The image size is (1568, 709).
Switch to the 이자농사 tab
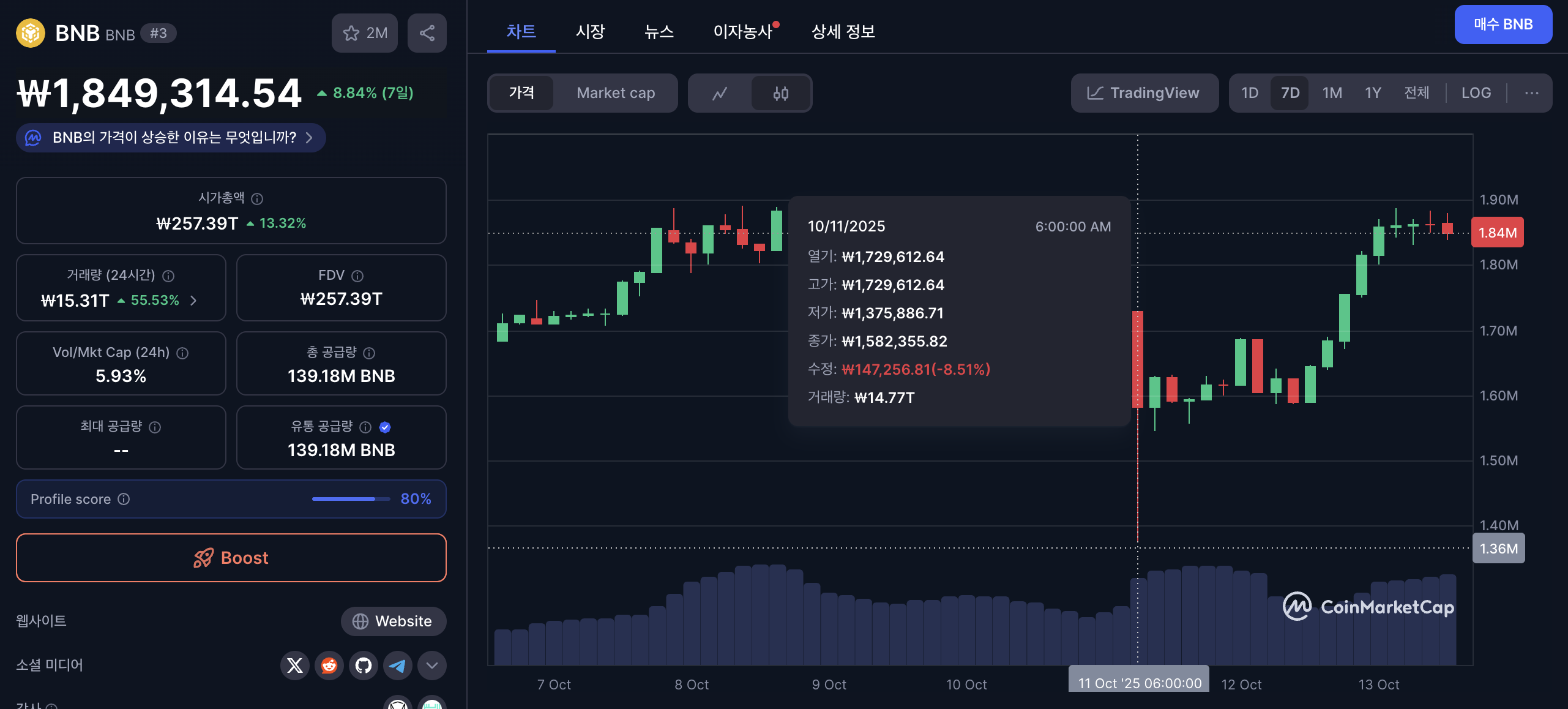coord(744,31)
